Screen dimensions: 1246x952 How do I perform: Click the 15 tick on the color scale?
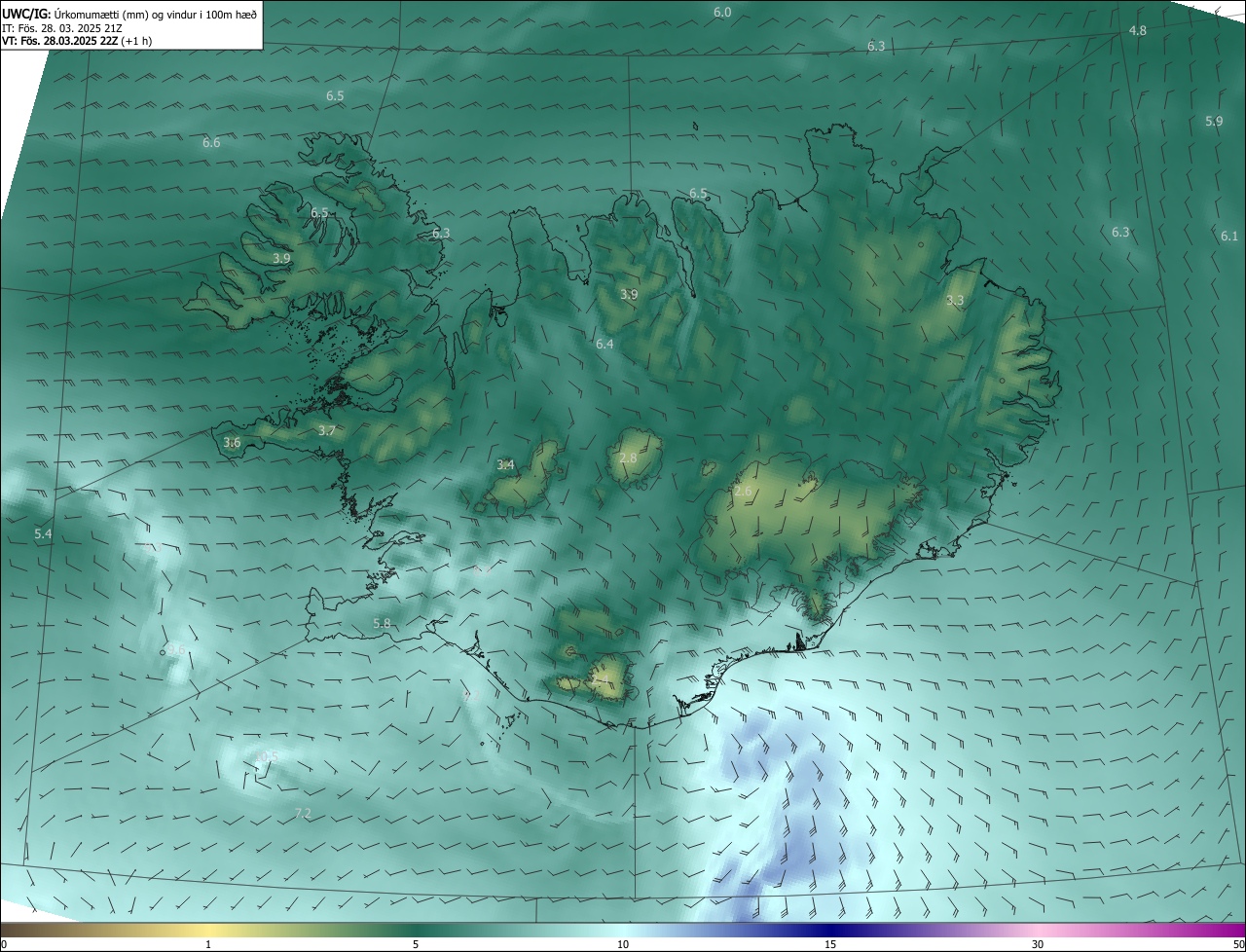point(830,944)
